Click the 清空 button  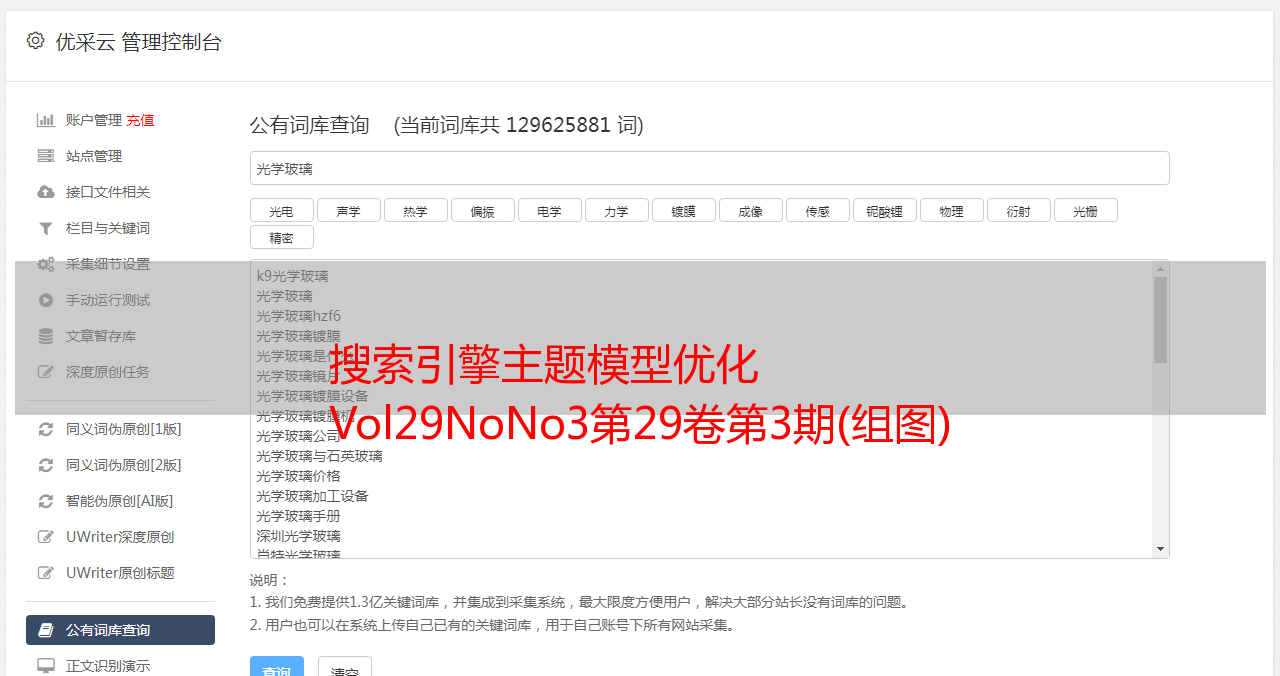click(x=345, y=668)
